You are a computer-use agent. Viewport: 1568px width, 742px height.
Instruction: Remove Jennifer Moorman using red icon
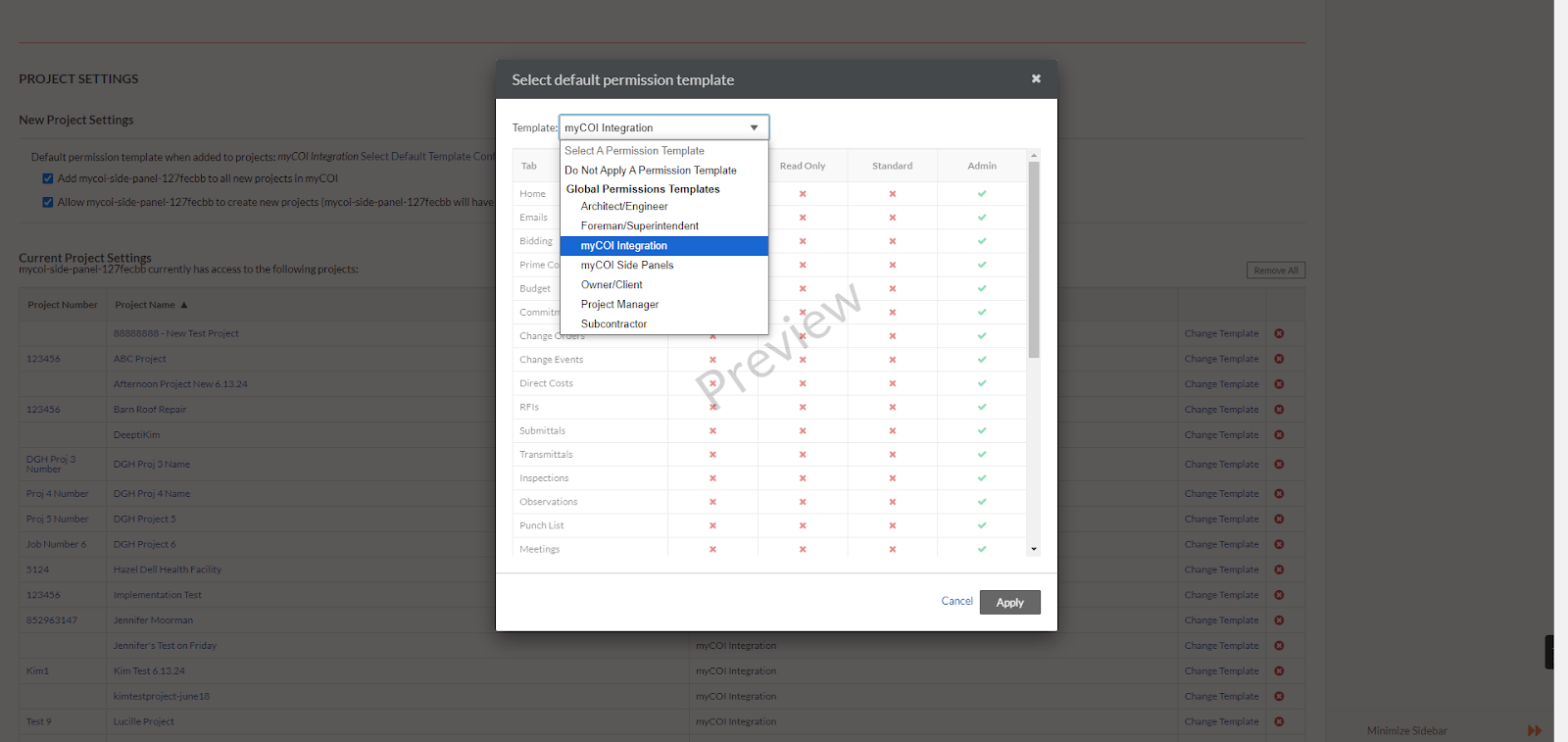(1279, 620)
